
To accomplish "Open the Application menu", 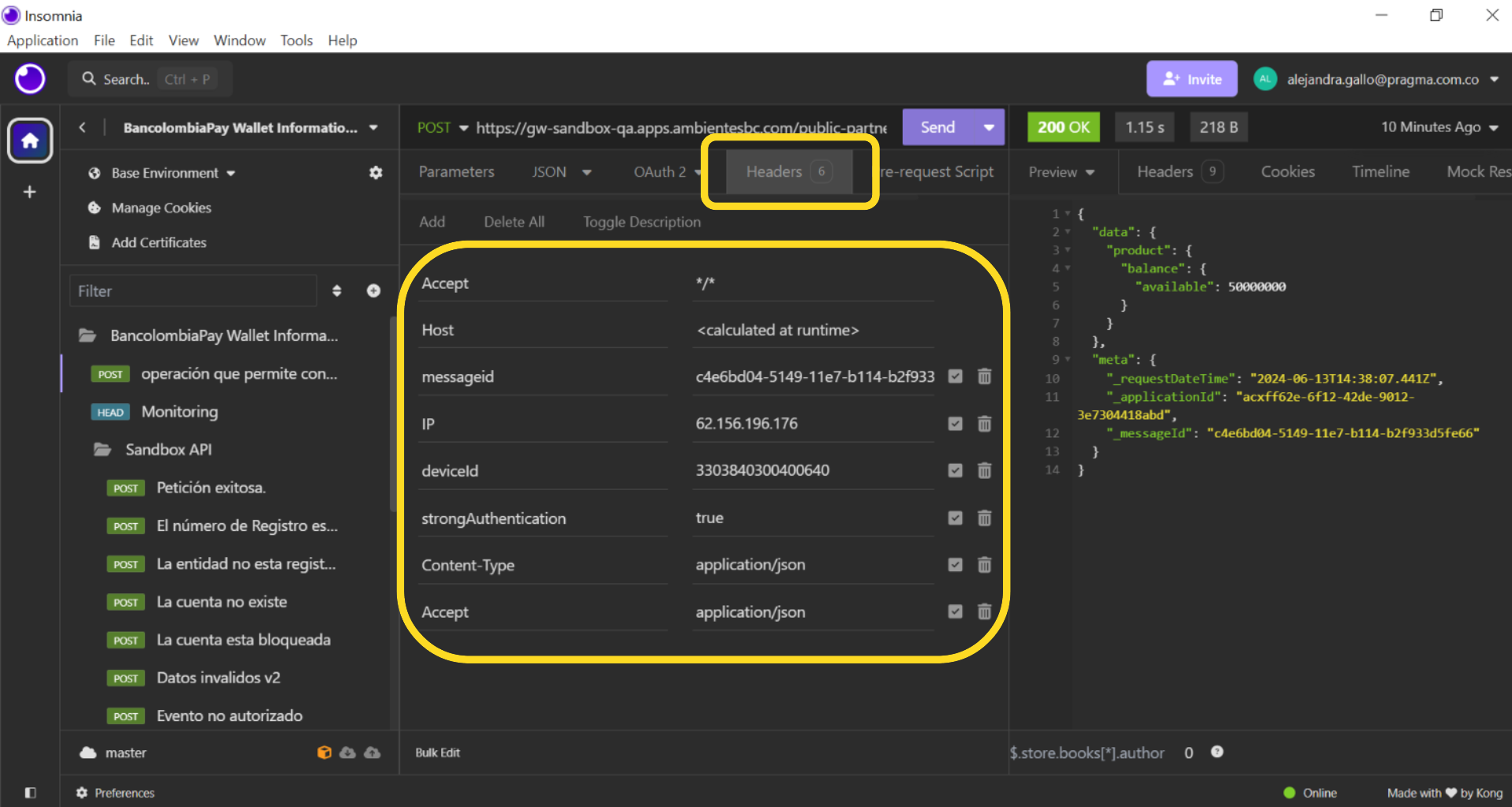I will pos(43,40).
